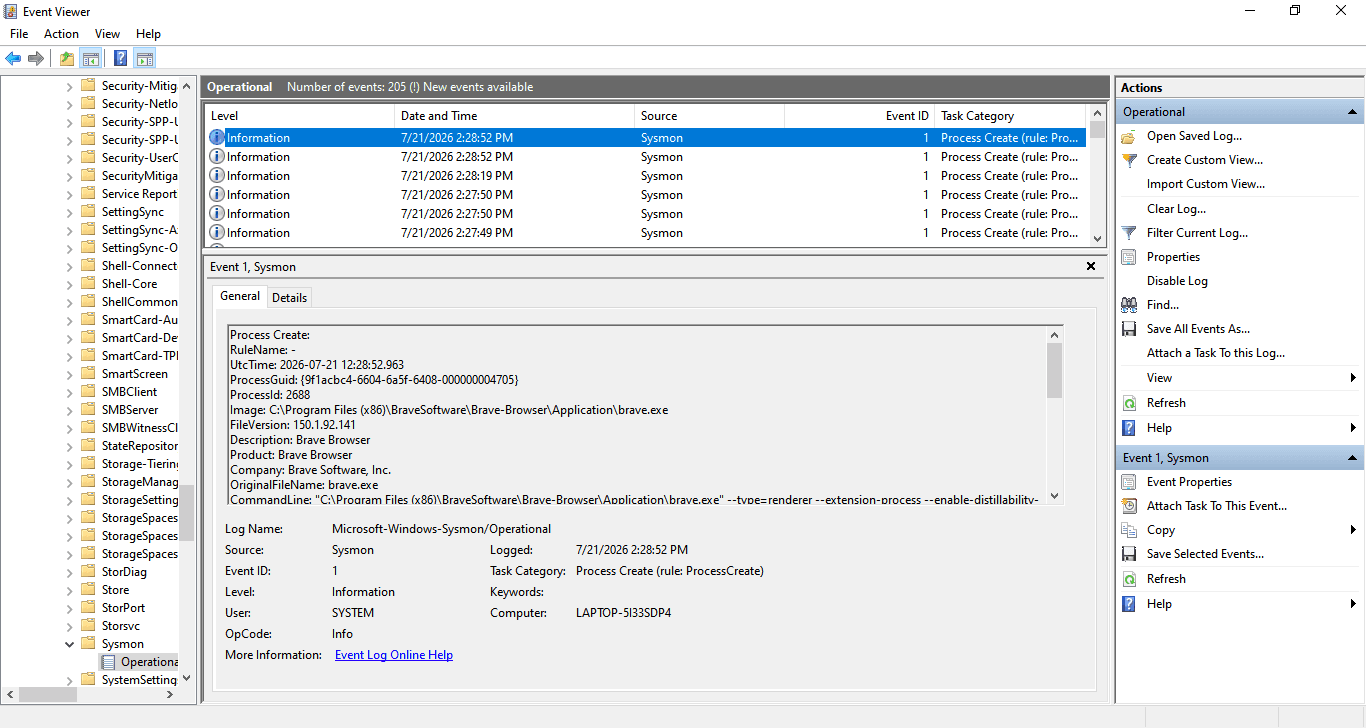Screen dimensions: 1366x728
Task: Switch to the Details tab
Action: pos(290,297)
